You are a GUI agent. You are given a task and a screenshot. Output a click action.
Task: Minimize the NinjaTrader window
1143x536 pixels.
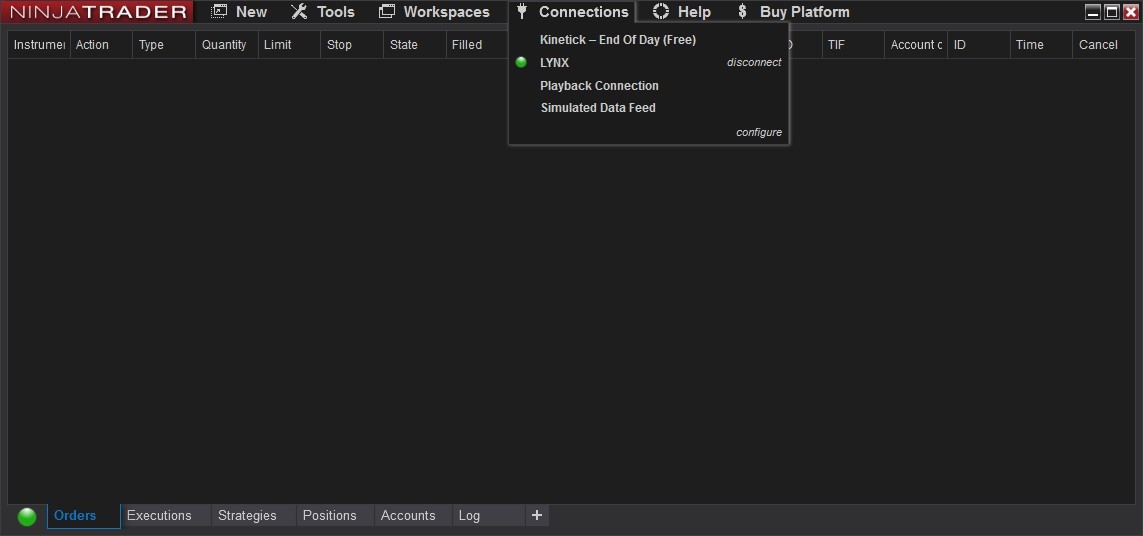coord(1093,12)
